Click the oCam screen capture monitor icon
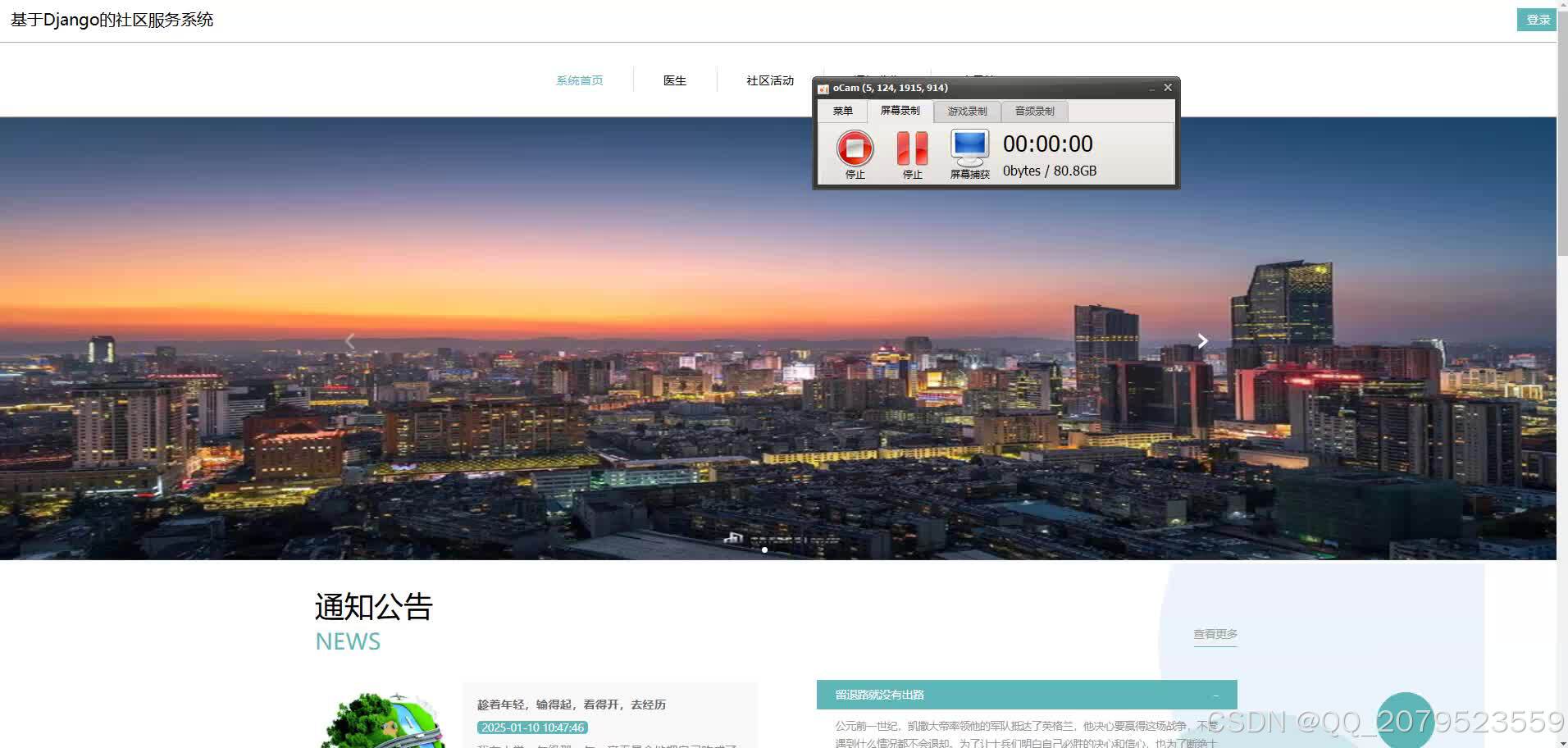The width and height of the screenshot is (1568, 748). [x=969, y=148]
